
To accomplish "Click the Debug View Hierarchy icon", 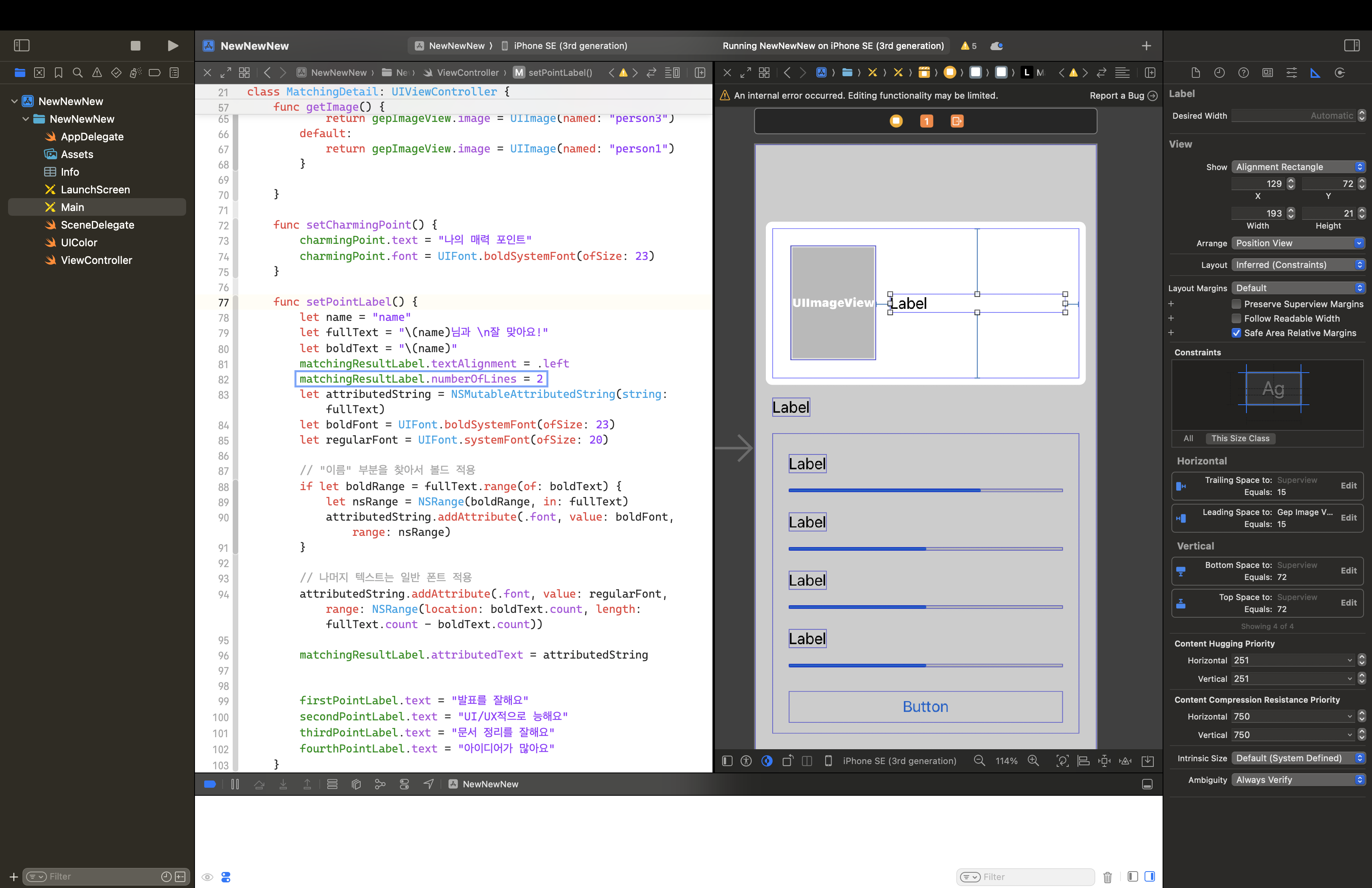I will point(356,784).
